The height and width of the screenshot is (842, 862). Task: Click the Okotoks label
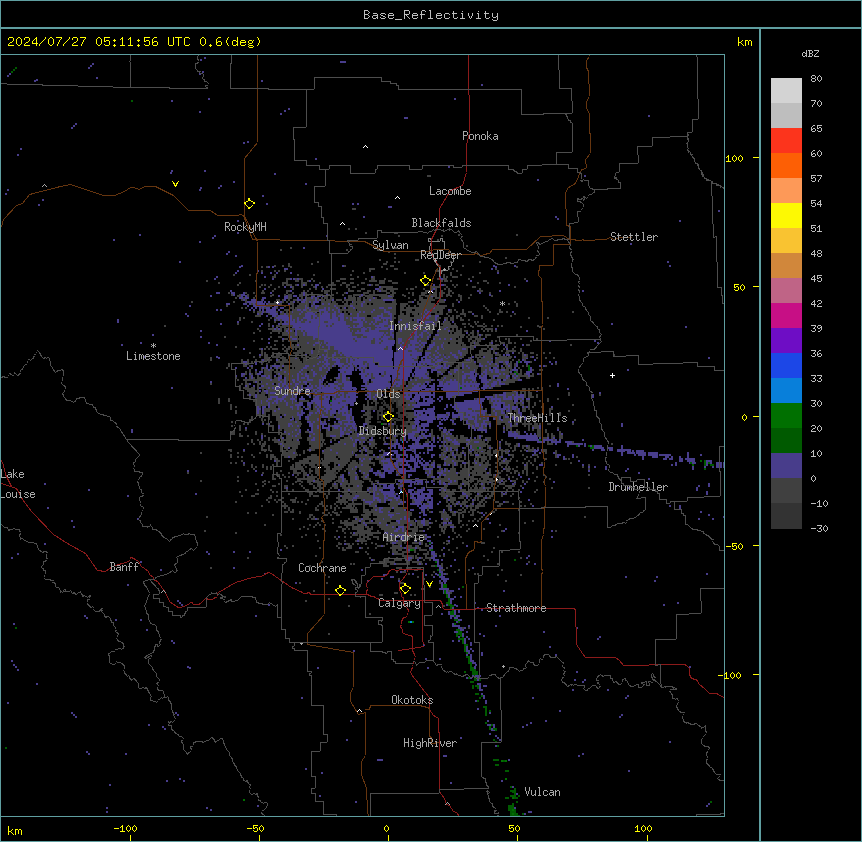412,700
